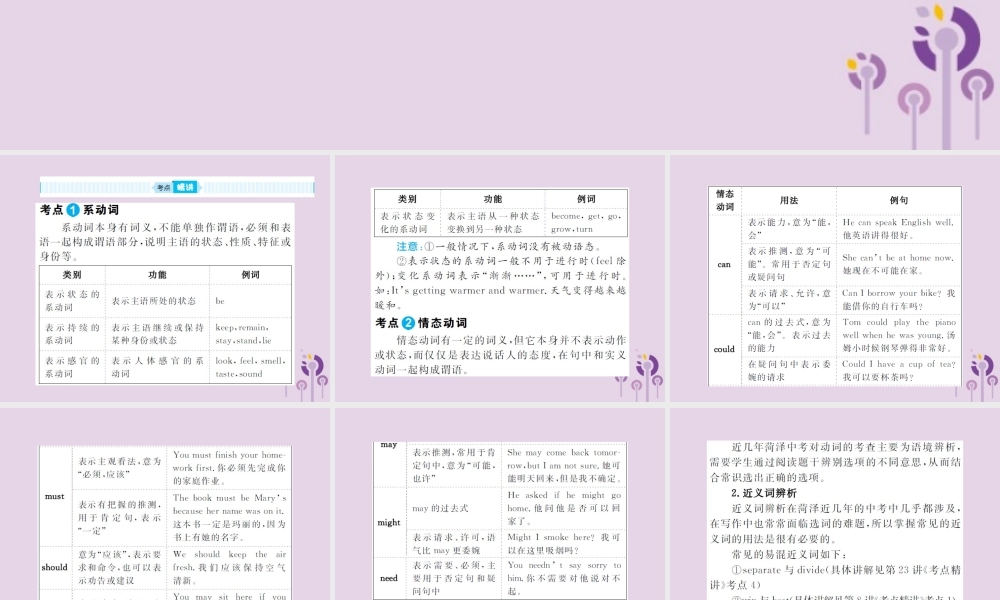This screenshot has height=600, width=1000.
Task: Select the cell 'may 的过去式'
Action: [440, 508]
